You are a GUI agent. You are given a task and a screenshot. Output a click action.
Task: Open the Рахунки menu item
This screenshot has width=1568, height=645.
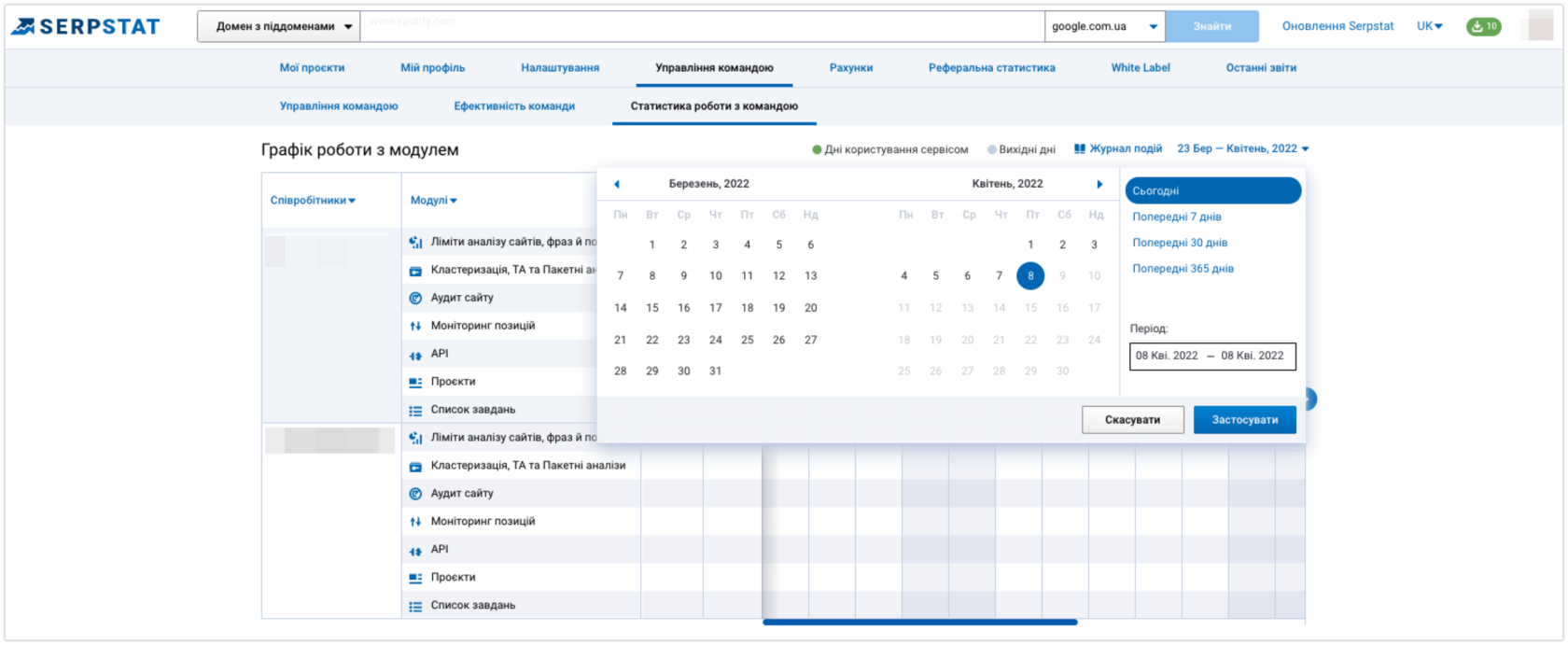tap(850, 68)
